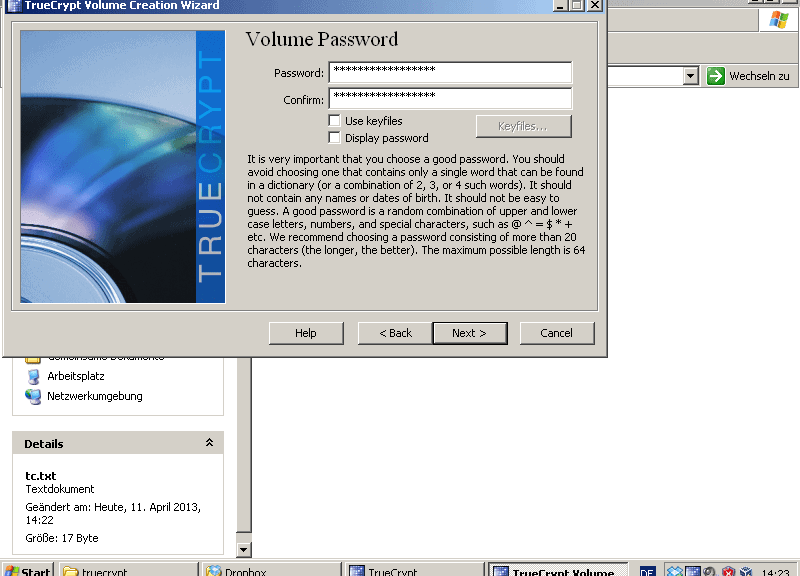
Task: Open the volume speaker tray icon
Action: (710, 571)
